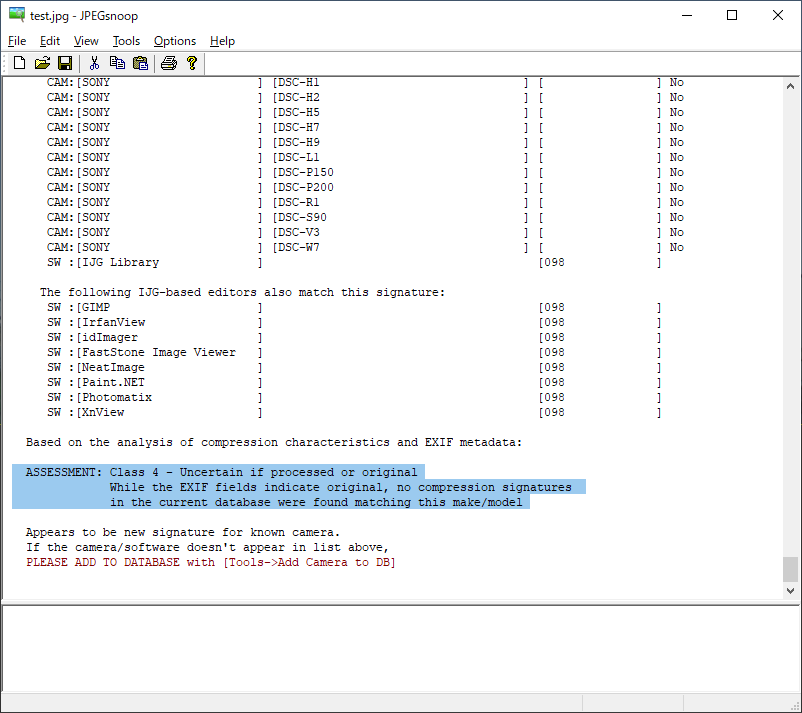
Task: Click the DSC-L1 camera row
Action: tap(365, 157)
